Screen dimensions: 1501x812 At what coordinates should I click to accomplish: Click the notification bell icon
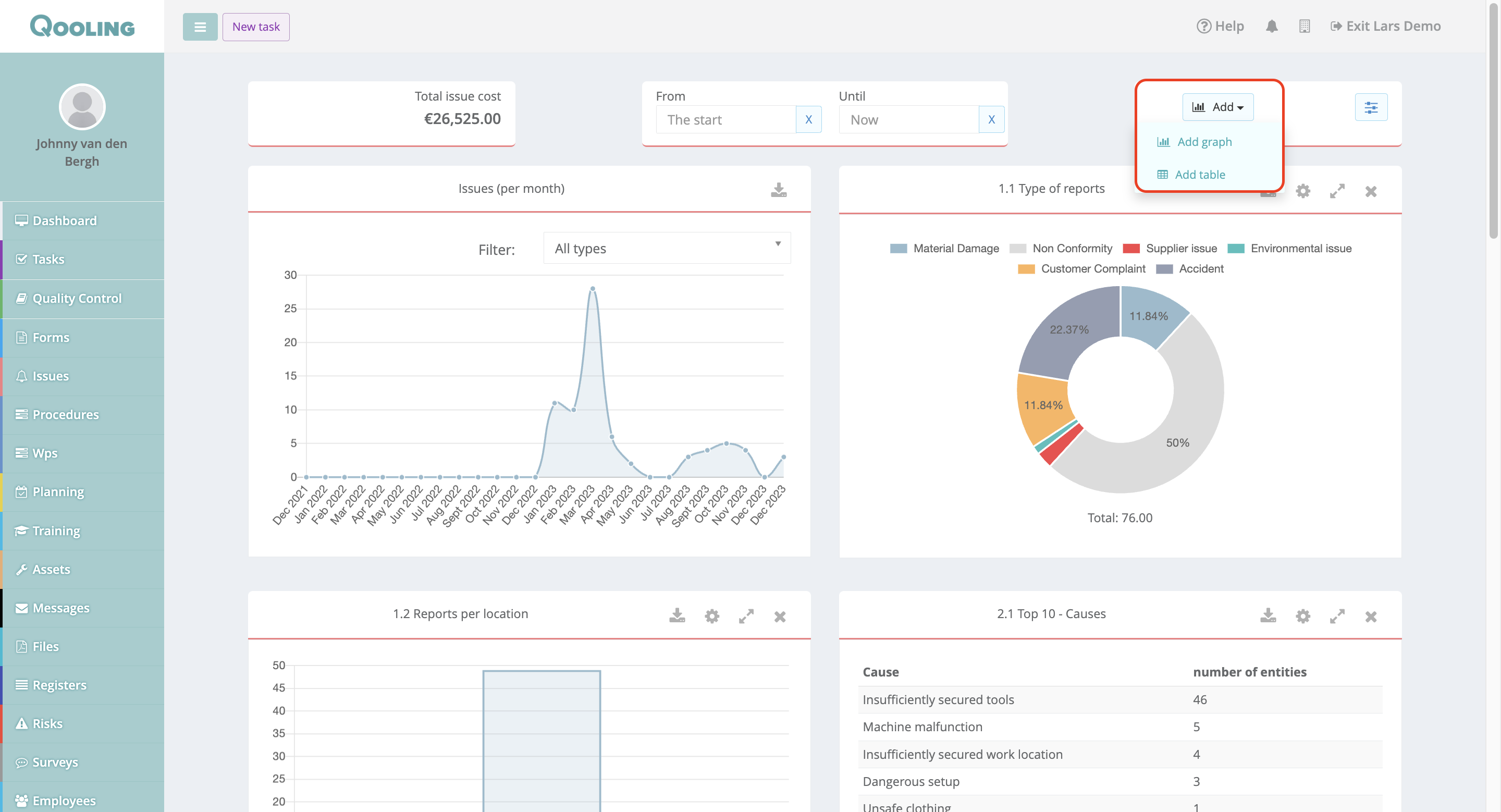tap(1272, 26)
